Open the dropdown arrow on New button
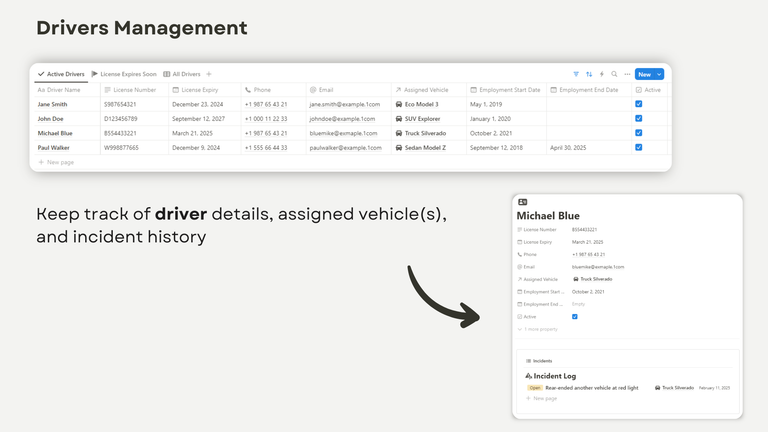Viewport: 768px width, 432px height. [659, 74]
